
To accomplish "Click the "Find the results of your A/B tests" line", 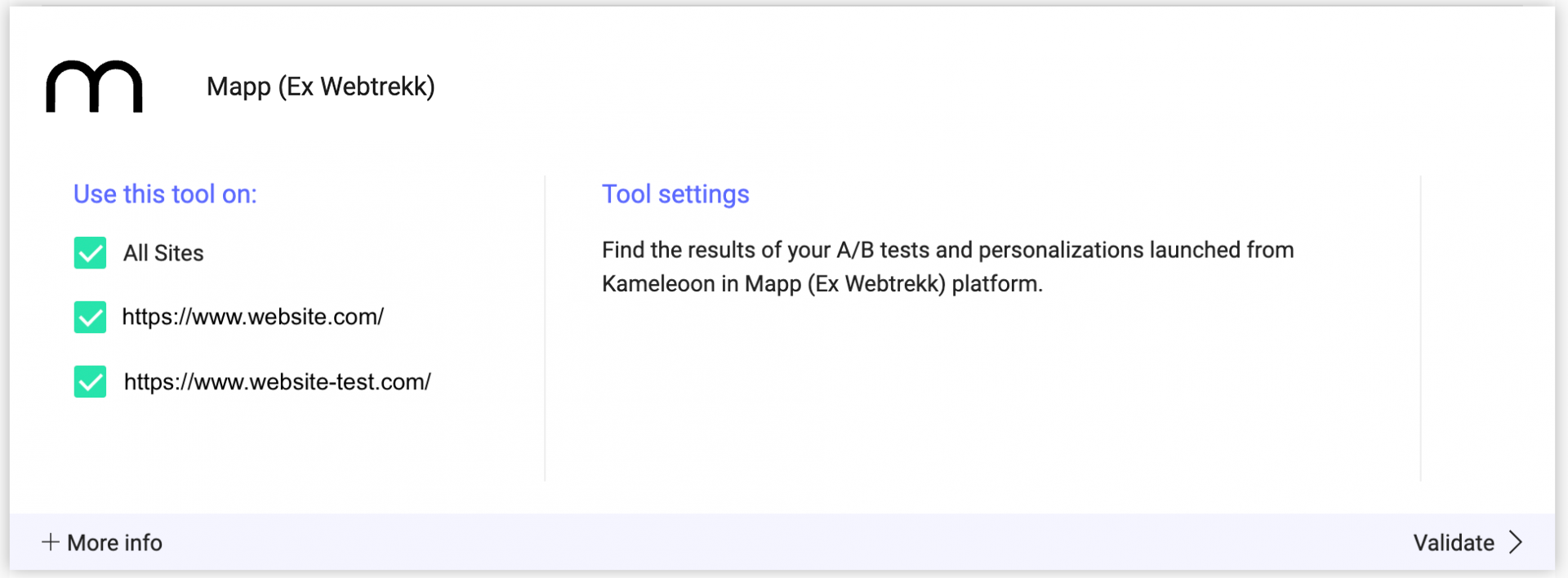I will [x=948, y=250].
